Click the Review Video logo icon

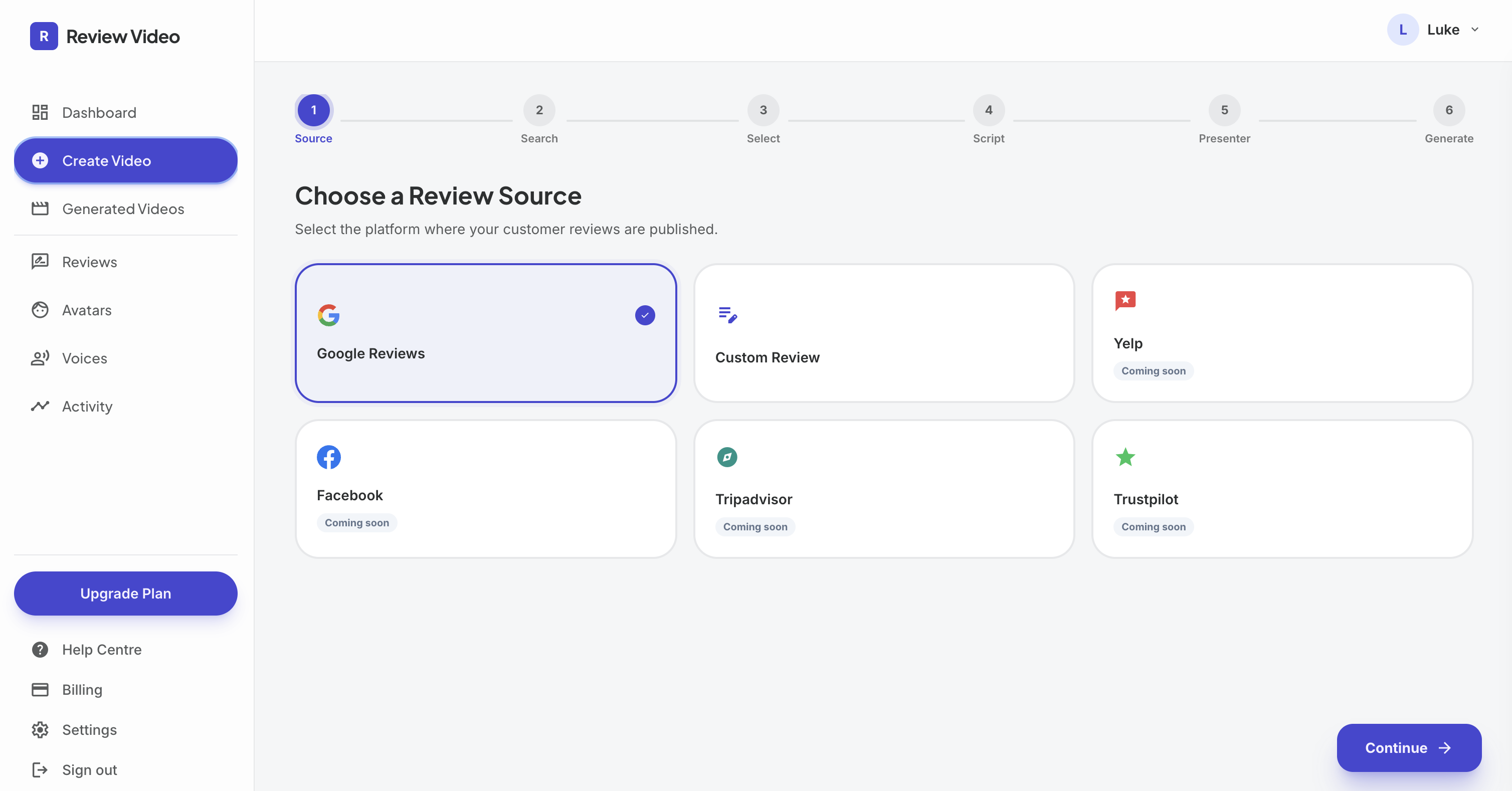tap(44, 37)
